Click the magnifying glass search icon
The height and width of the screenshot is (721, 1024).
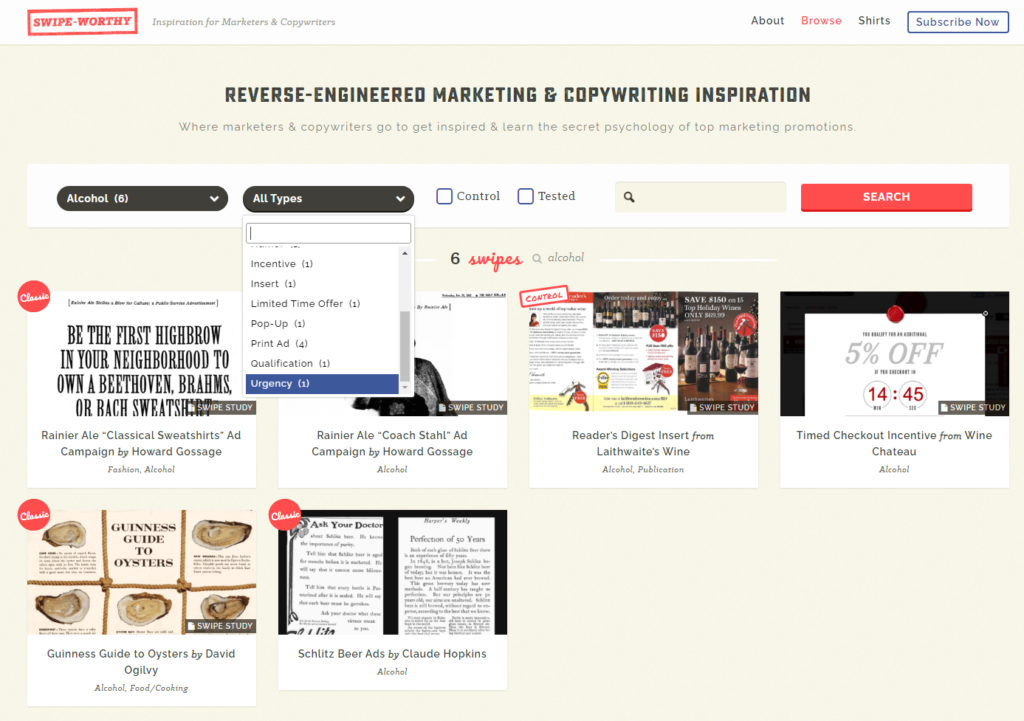[x=630, y=197]
